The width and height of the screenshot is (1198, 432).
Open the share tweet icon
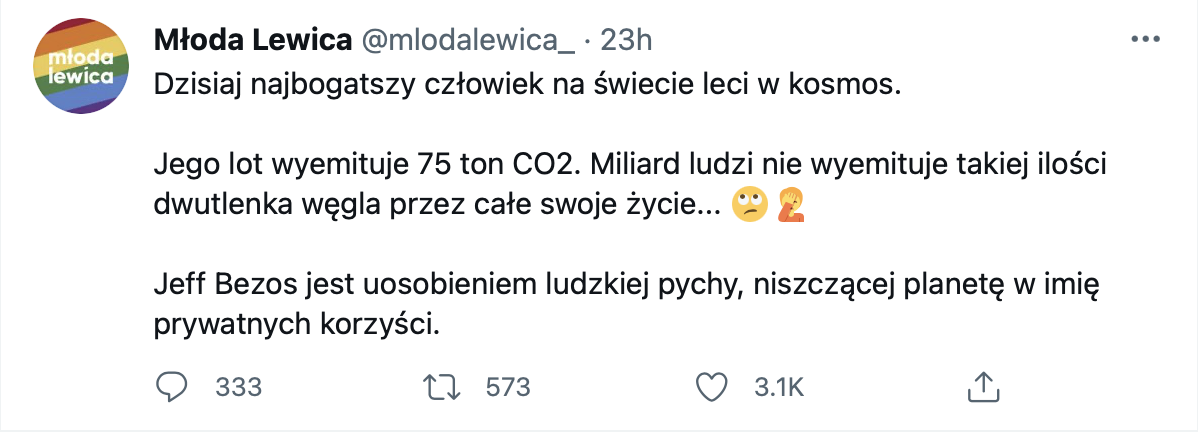pyautogui.click(x=981, y=386)
